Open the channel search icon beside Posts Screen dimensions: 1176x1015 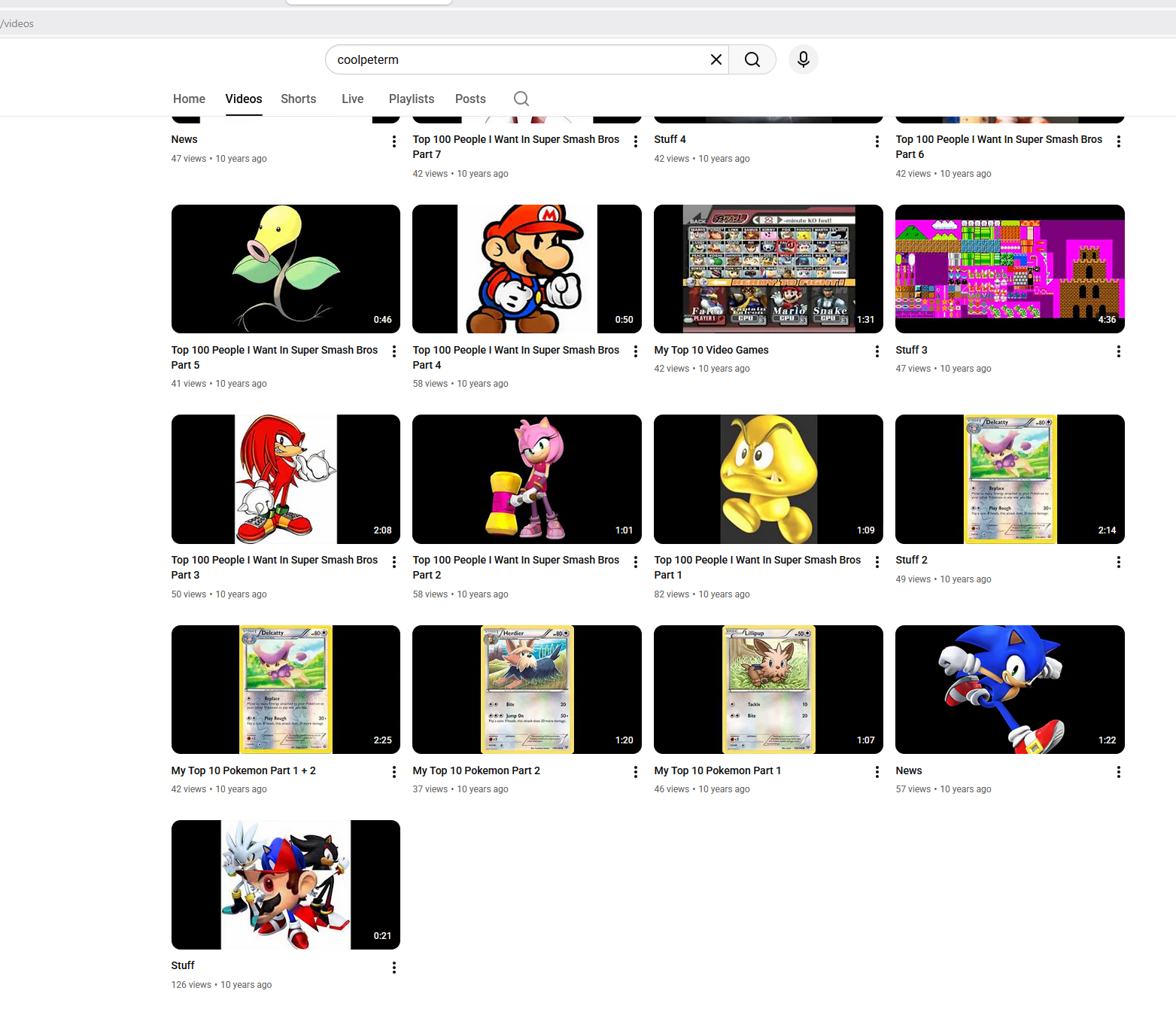(521, 99)
